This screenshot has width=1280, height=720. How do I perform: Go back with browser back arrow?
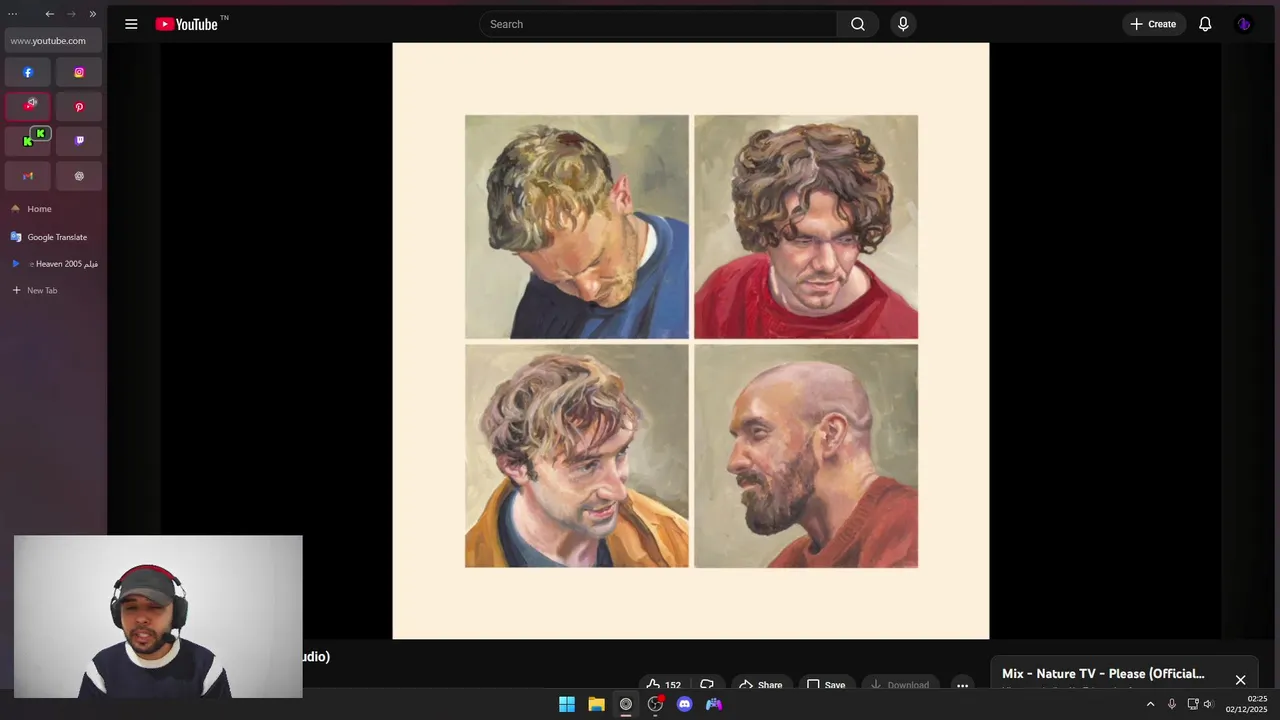click(x=50, y=14)
